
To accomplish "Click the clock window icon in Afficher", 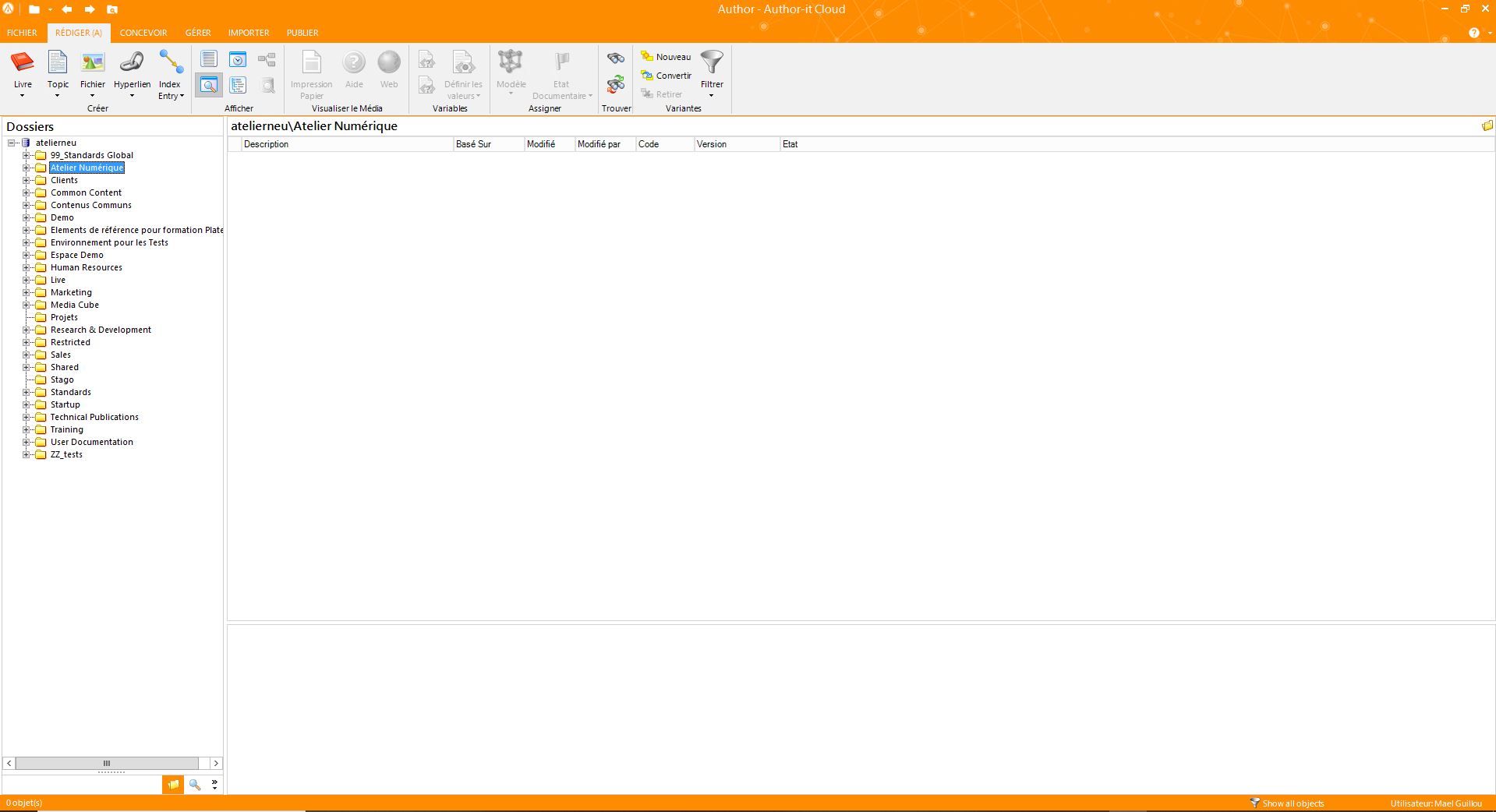I will point(238,59).
